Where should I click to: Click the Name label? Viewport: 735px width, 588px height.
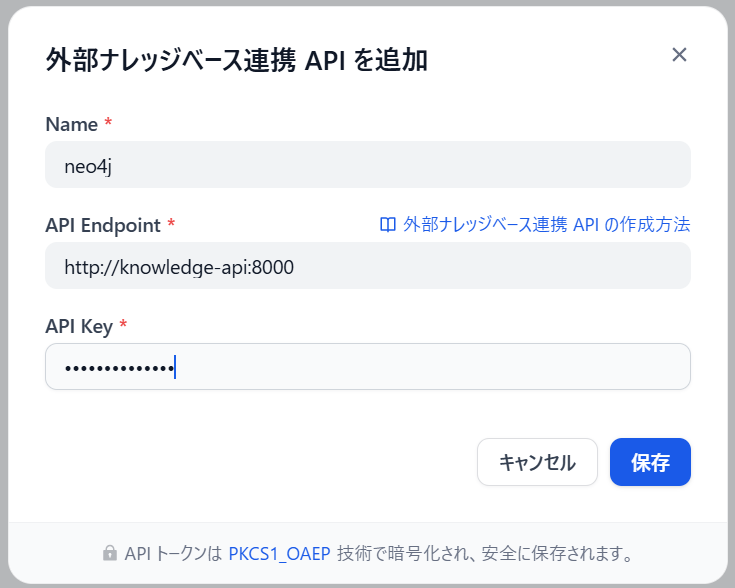(72, 125)
